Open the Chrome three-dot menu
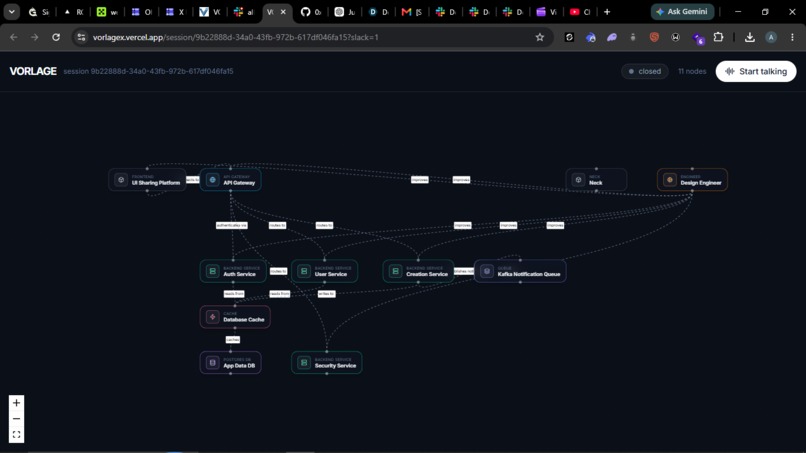The width and height of the screenshot is (806, 453). [792, 37]
